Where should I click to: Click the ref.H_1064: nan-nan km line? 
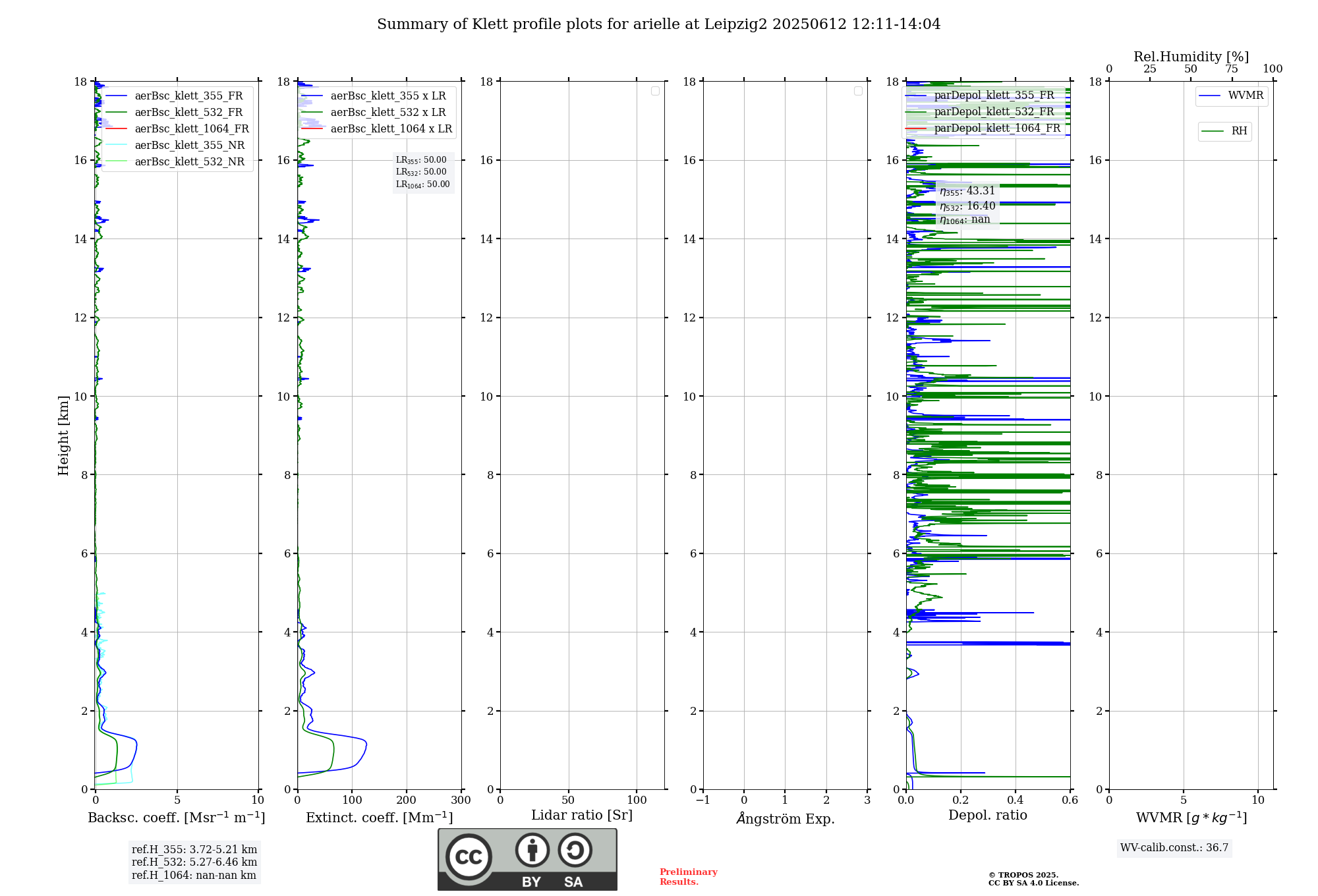(194, 876)
